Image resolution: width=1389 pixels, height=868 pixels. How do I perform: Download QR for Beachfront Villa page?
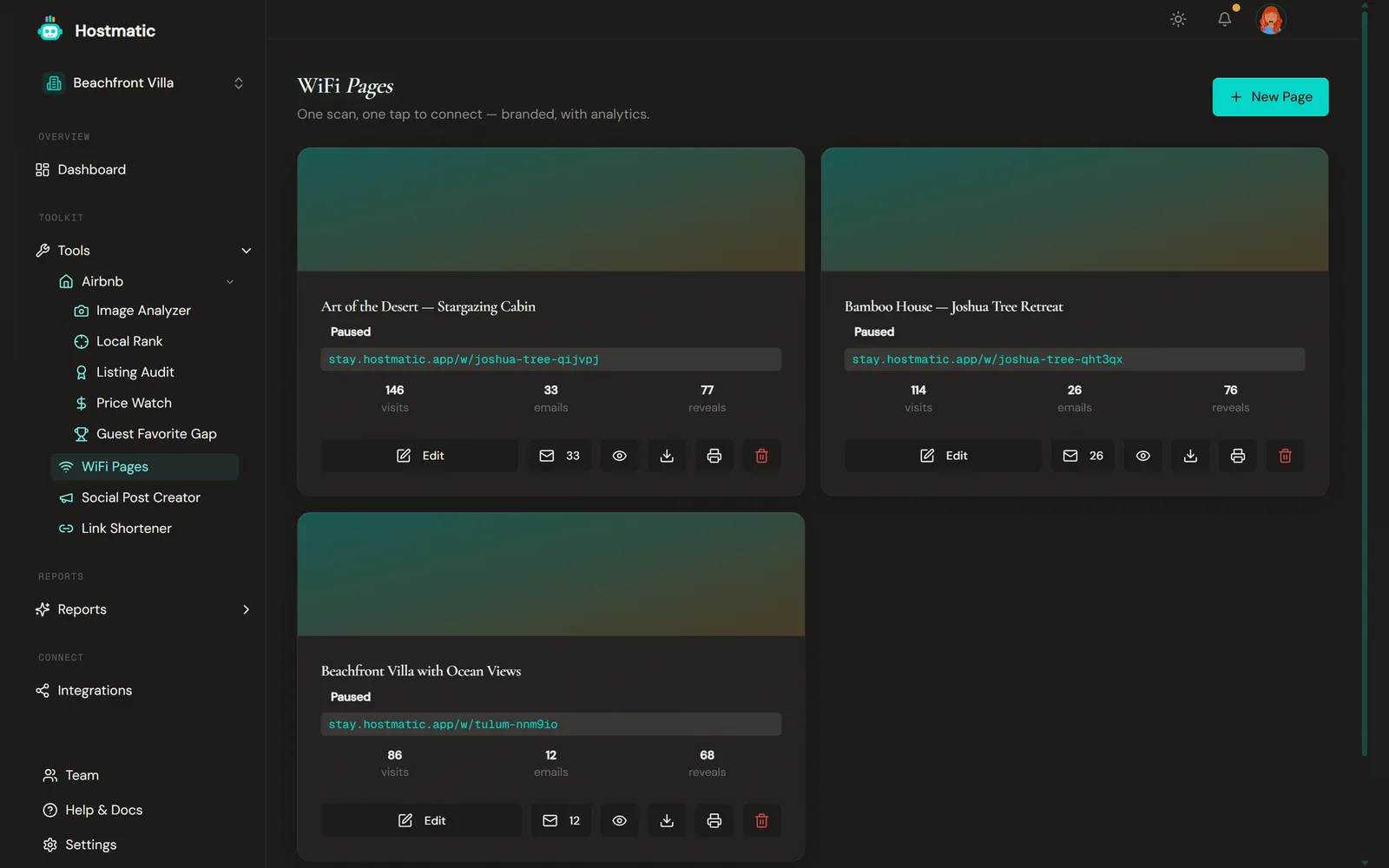click(667, 820)
